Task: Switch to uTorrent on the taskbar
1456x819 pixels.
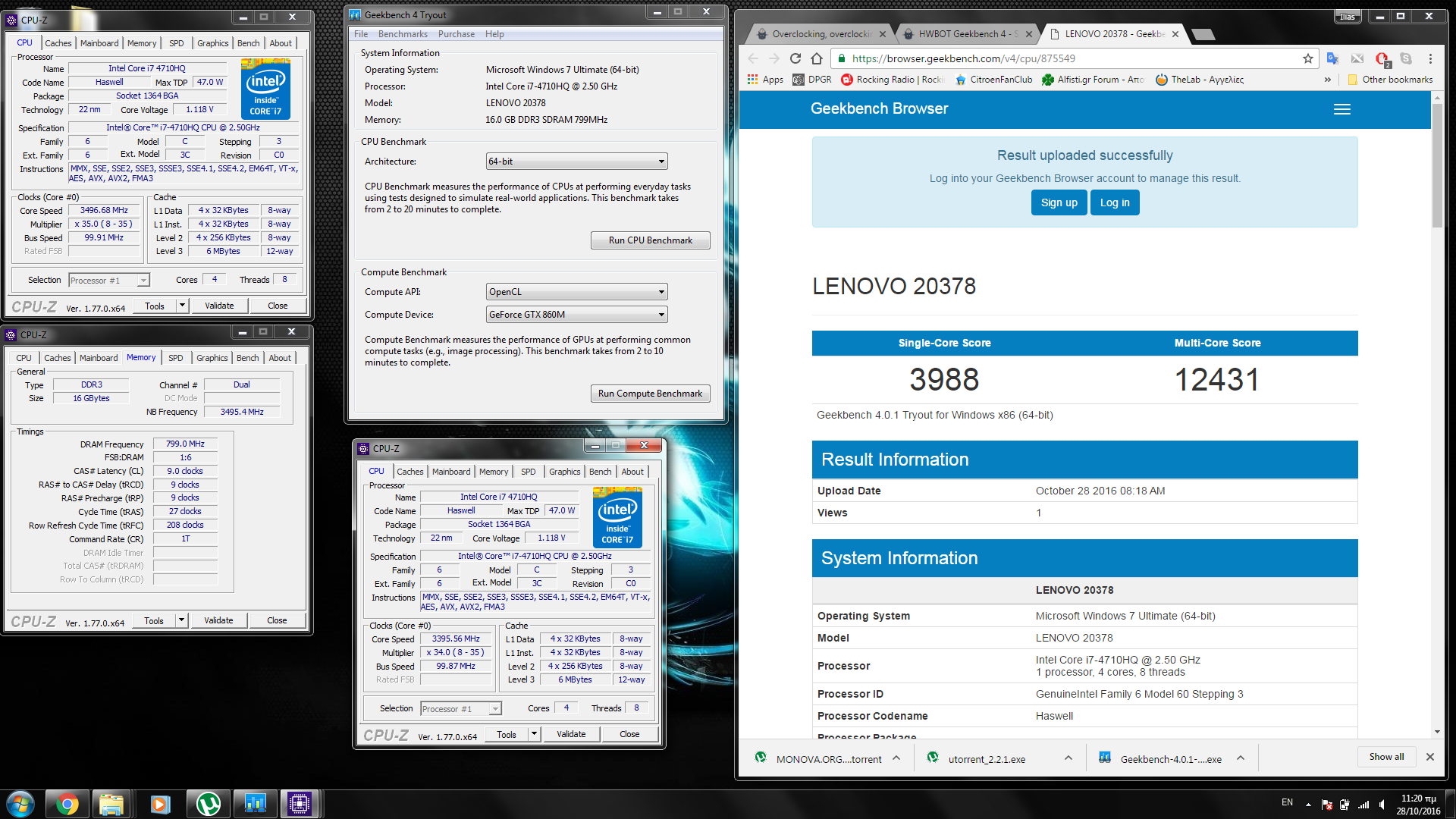Action: tap(207, 804)
